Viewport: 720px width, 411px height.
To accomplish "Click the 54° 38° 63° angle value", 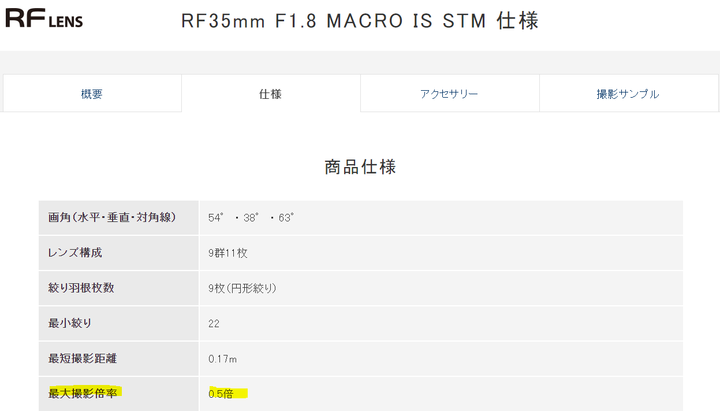I will click(x=251, y=218).
